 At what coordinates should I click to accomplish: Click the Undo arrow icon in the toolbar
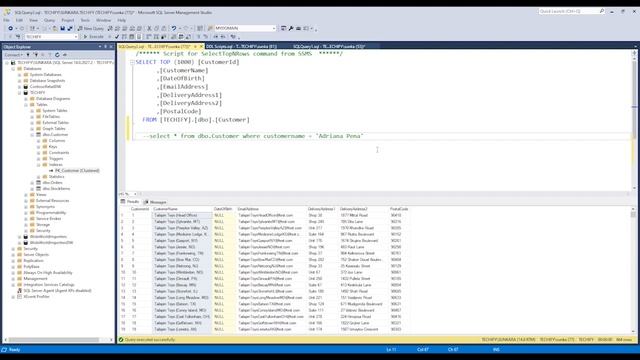click(x=173, y=28)
